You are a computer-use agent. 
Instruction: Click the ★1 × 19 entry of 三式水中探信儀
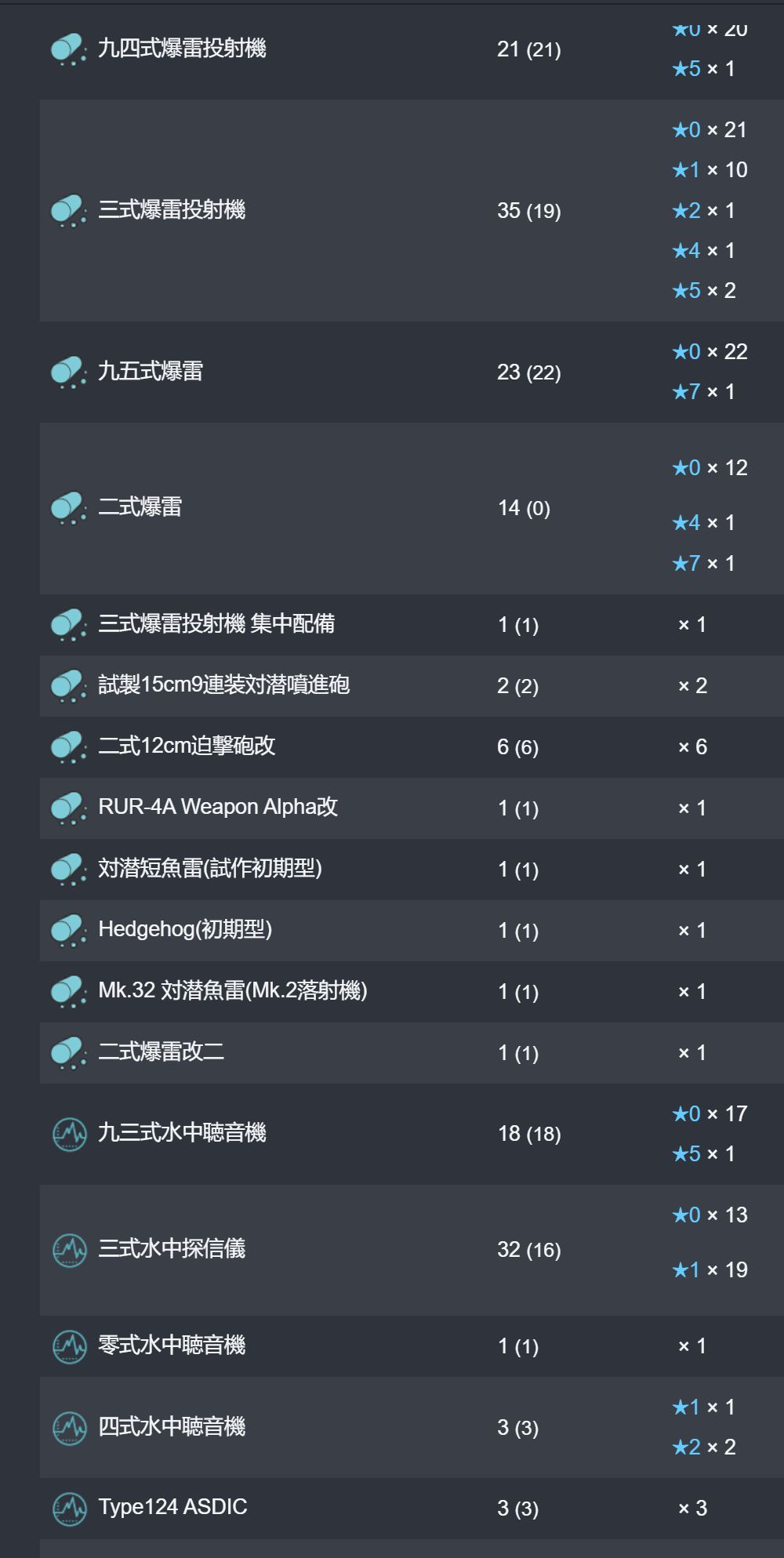[710, 1270]
